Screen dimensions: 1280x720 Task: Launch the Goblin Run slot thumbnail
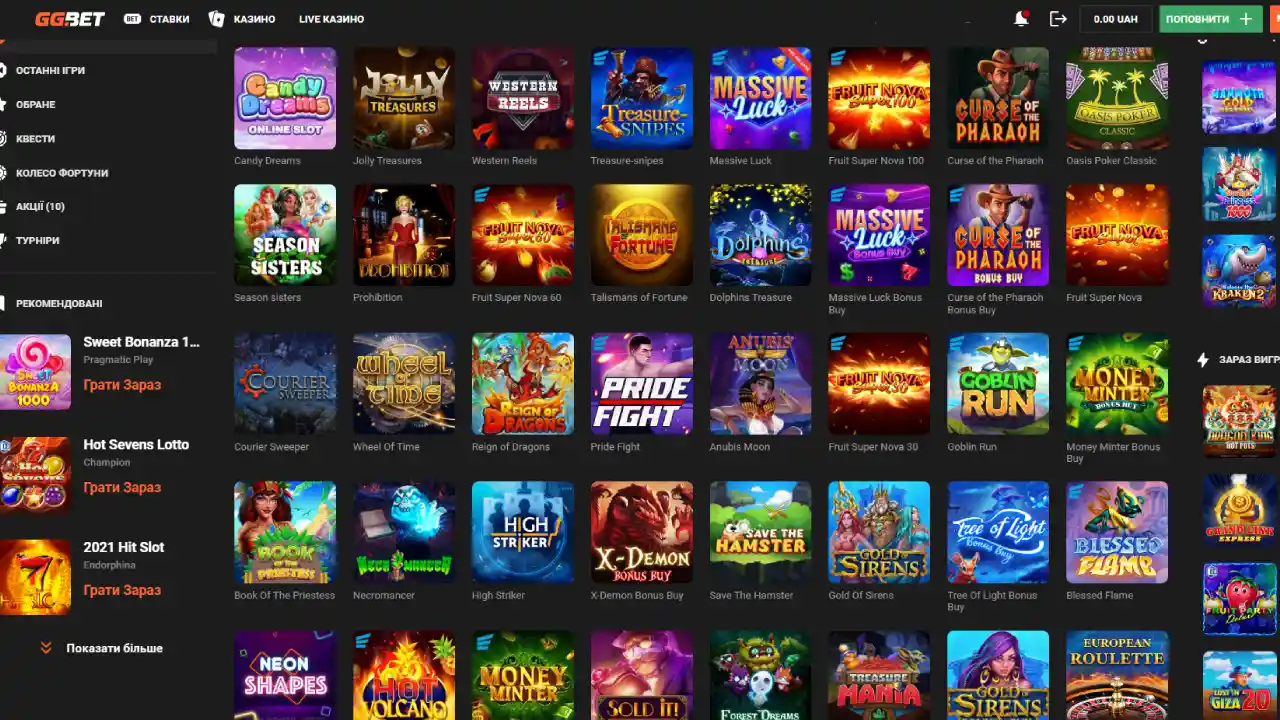point(998,384)
